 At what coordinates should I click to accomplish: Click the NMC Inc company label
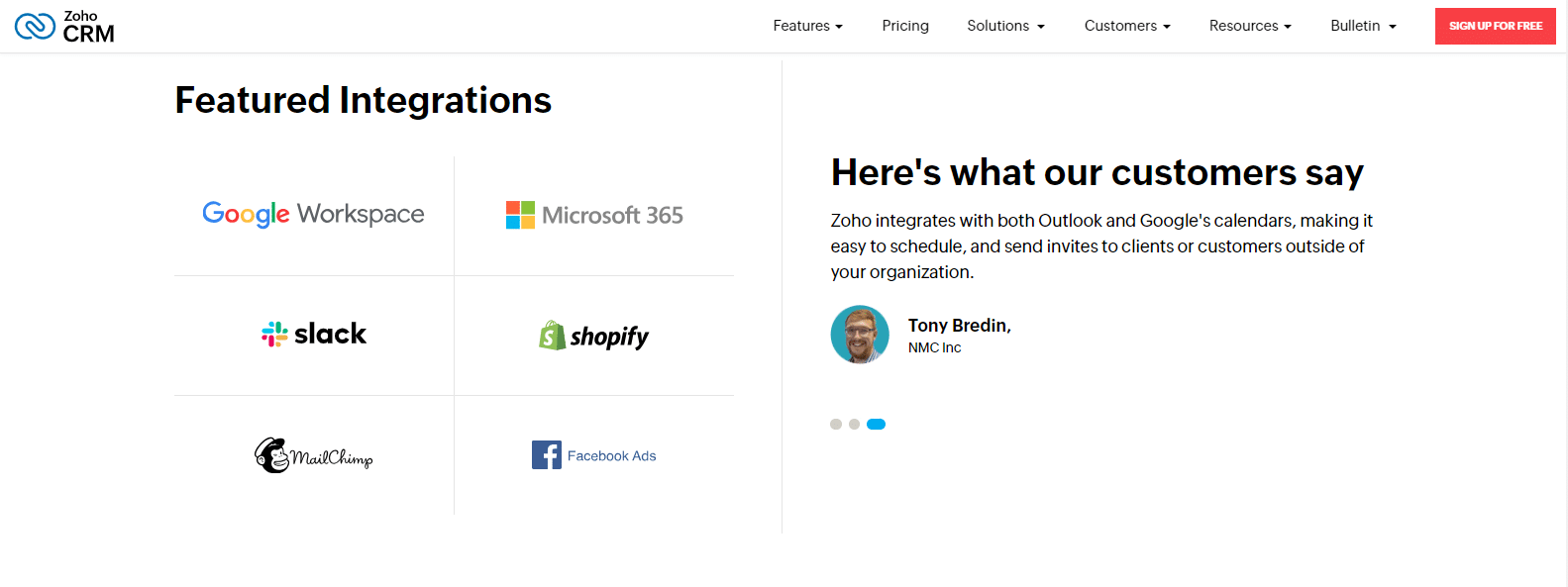[934, 347]
